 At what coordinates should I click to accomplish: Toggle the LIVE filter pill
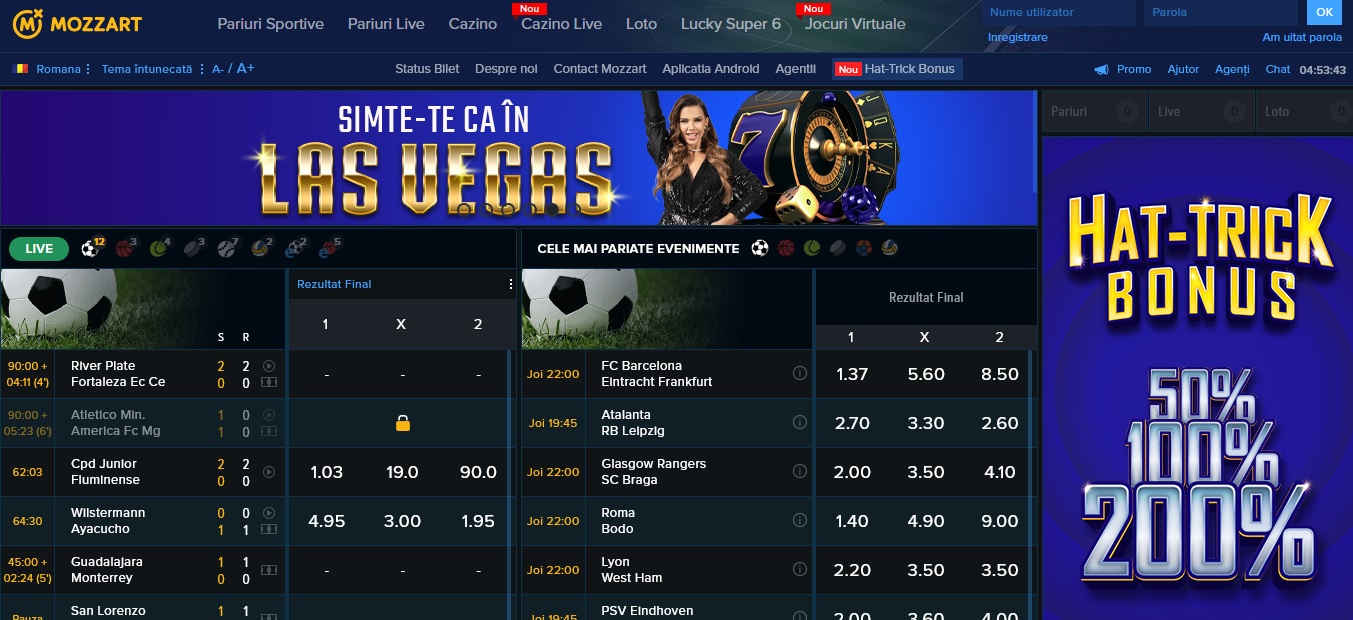tap(39, 248)
